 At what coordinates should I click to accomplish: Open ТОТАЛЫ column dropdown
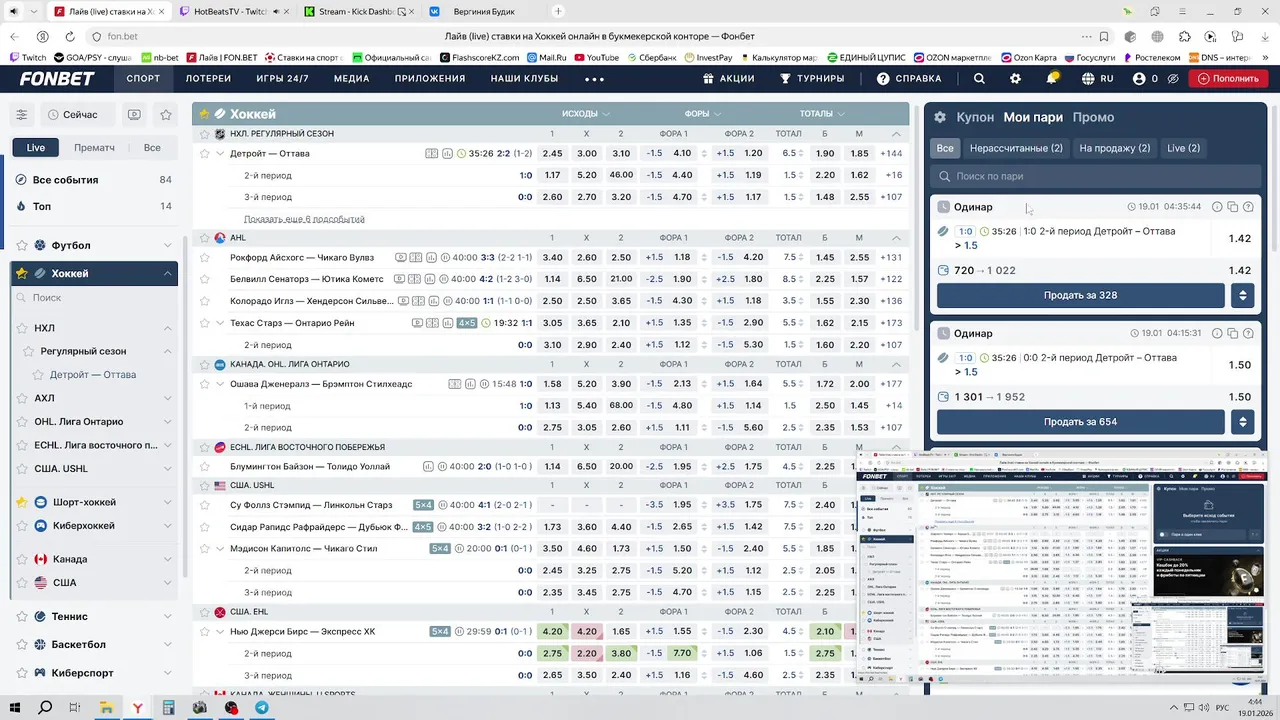(x=822, y=114)
